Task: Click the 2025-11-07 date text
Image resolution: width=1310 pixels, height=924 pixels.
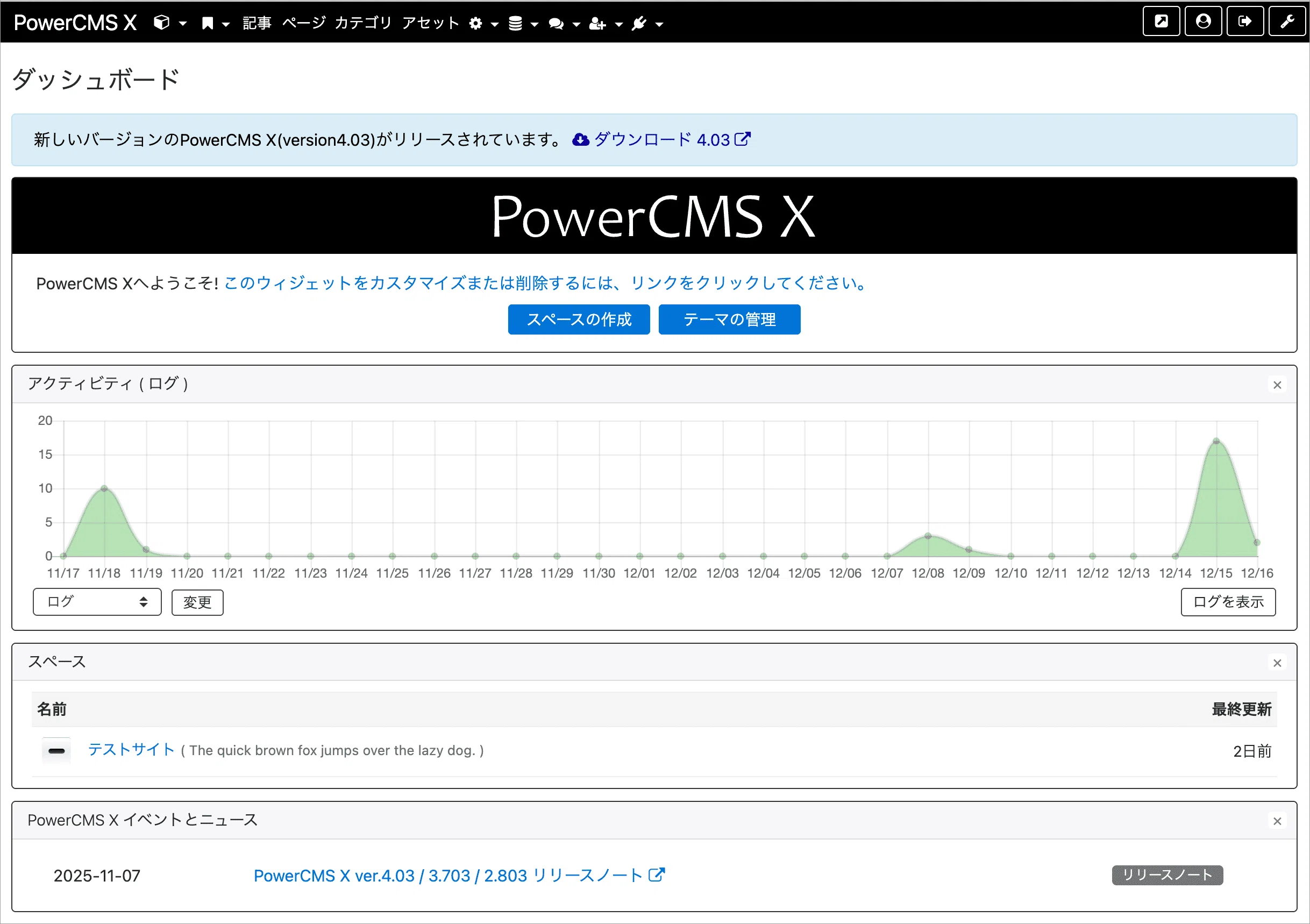Action: pyautogui.click(x=97, y=876)
